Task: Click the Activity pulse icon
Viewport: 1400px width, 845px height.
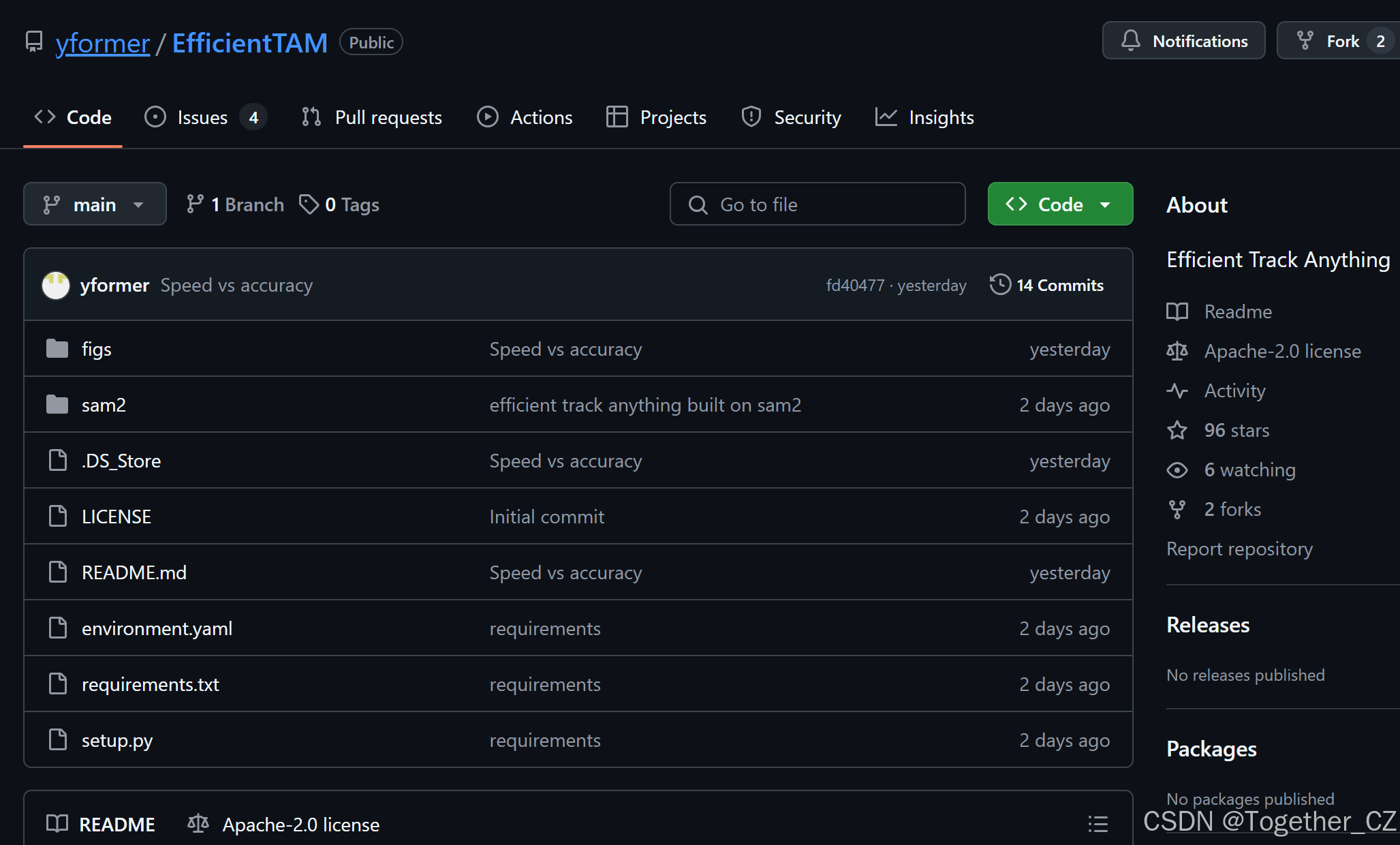Action: (x=1177, y=390)
